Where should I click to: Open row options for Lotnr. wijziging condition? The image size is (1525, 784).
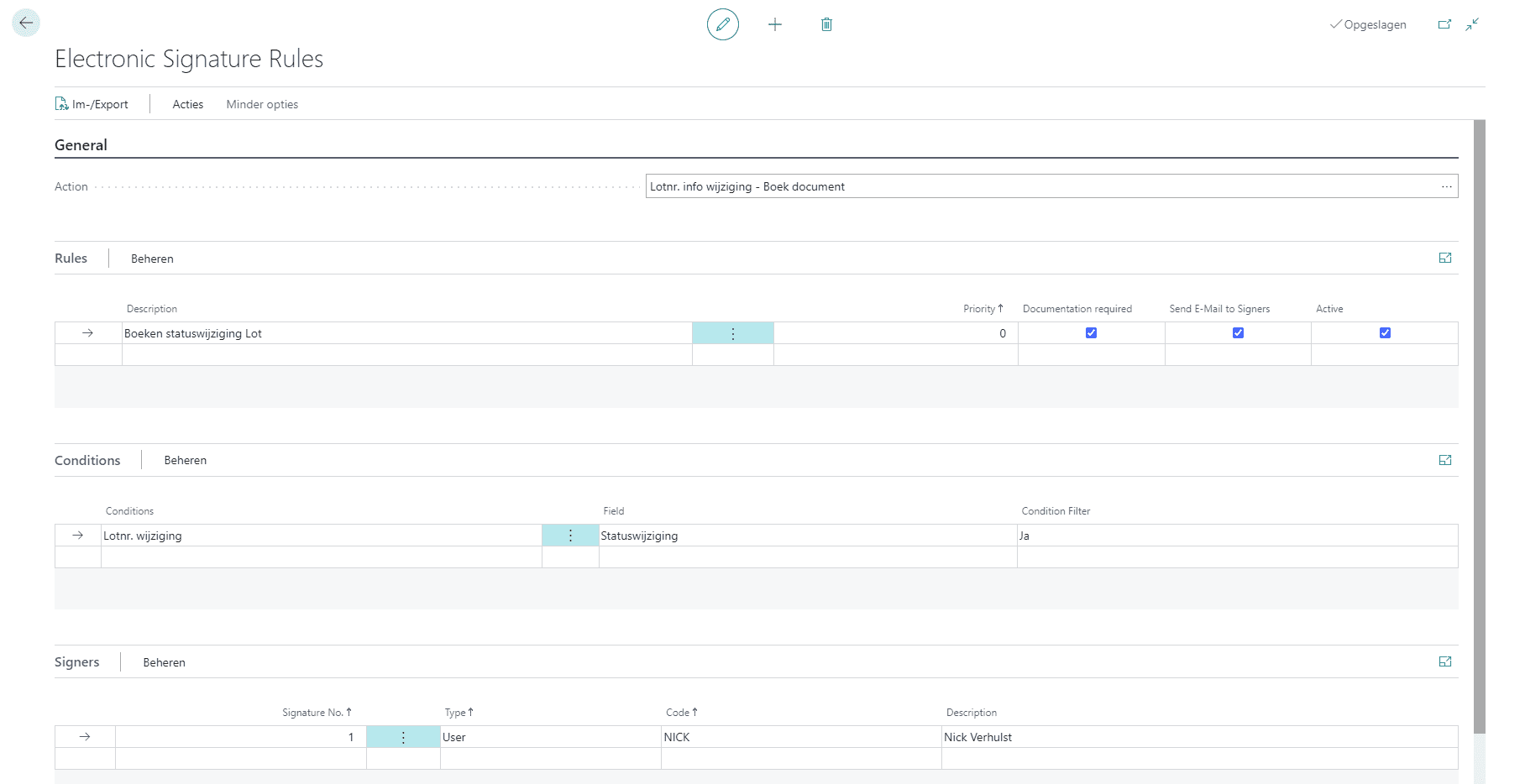(x=570, y=536)
